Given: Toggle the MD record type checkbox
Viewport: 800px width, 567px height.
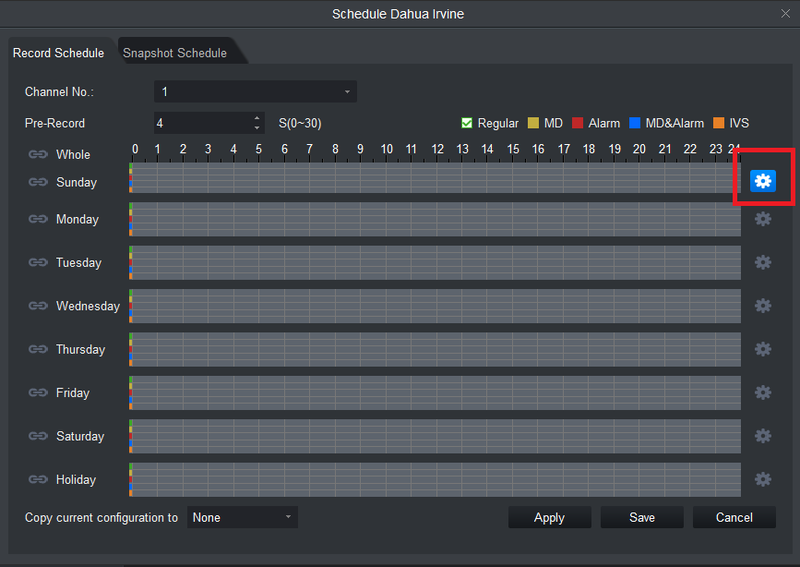Looking at the screenshot, I should (533, 123).
